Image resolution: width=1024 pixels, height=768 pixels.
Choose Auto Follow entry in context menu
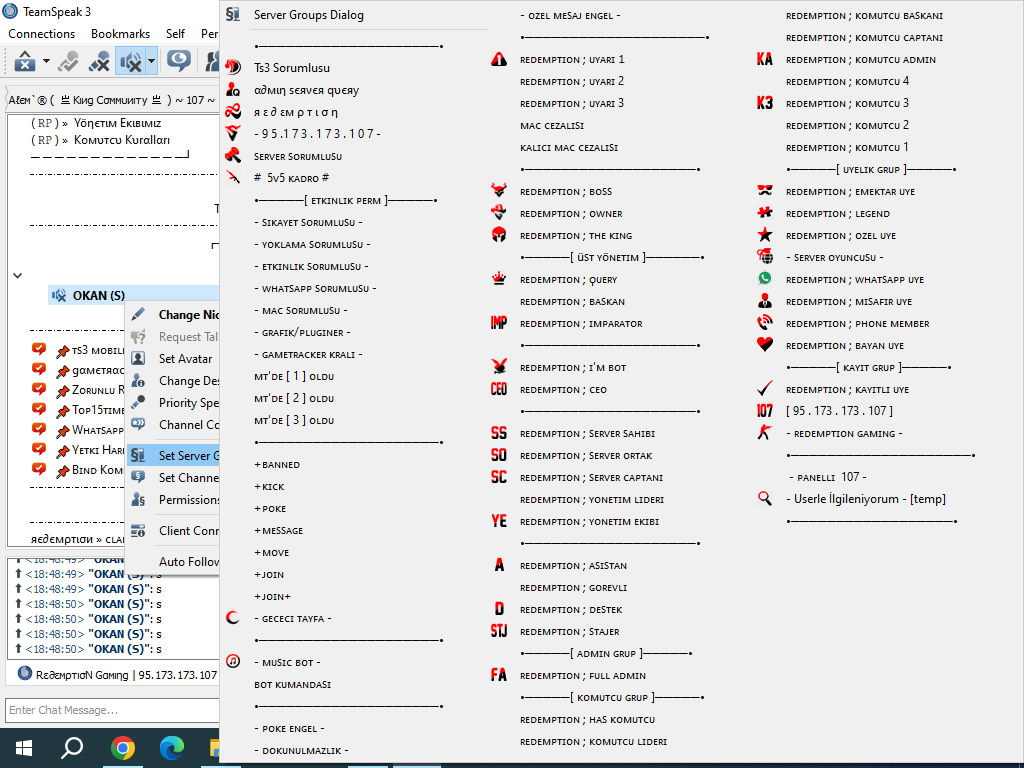pyautogui.click(x=173, y=561)
